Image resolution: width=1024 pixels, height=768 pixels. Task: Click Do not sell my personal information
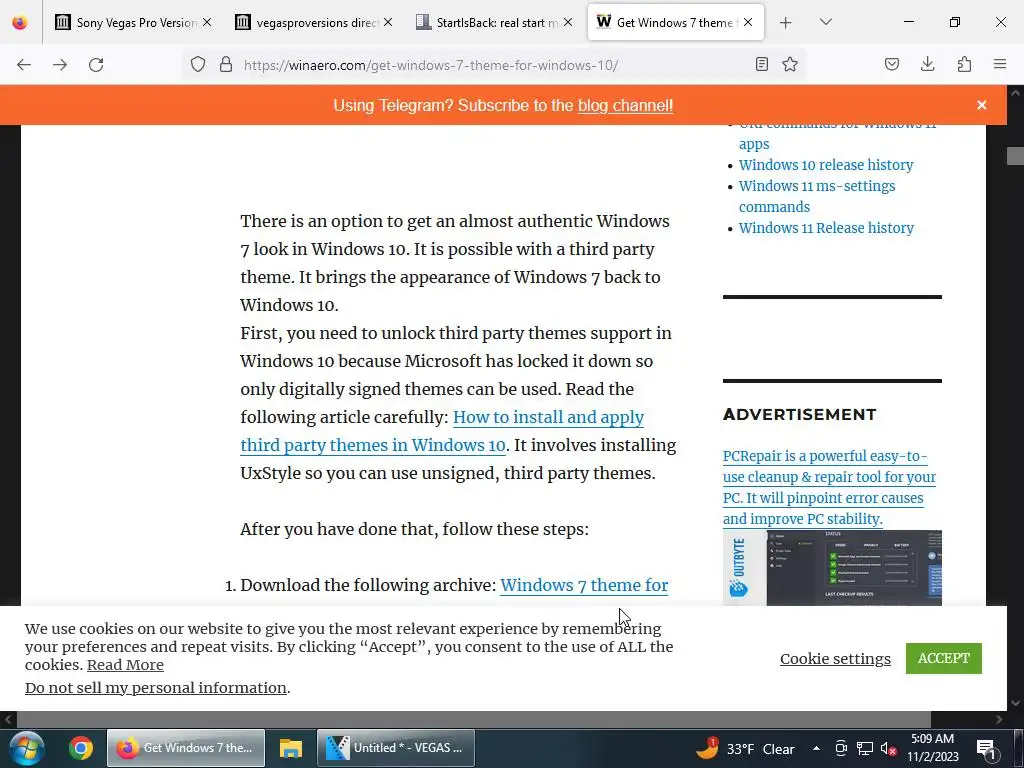coord(155,688)
